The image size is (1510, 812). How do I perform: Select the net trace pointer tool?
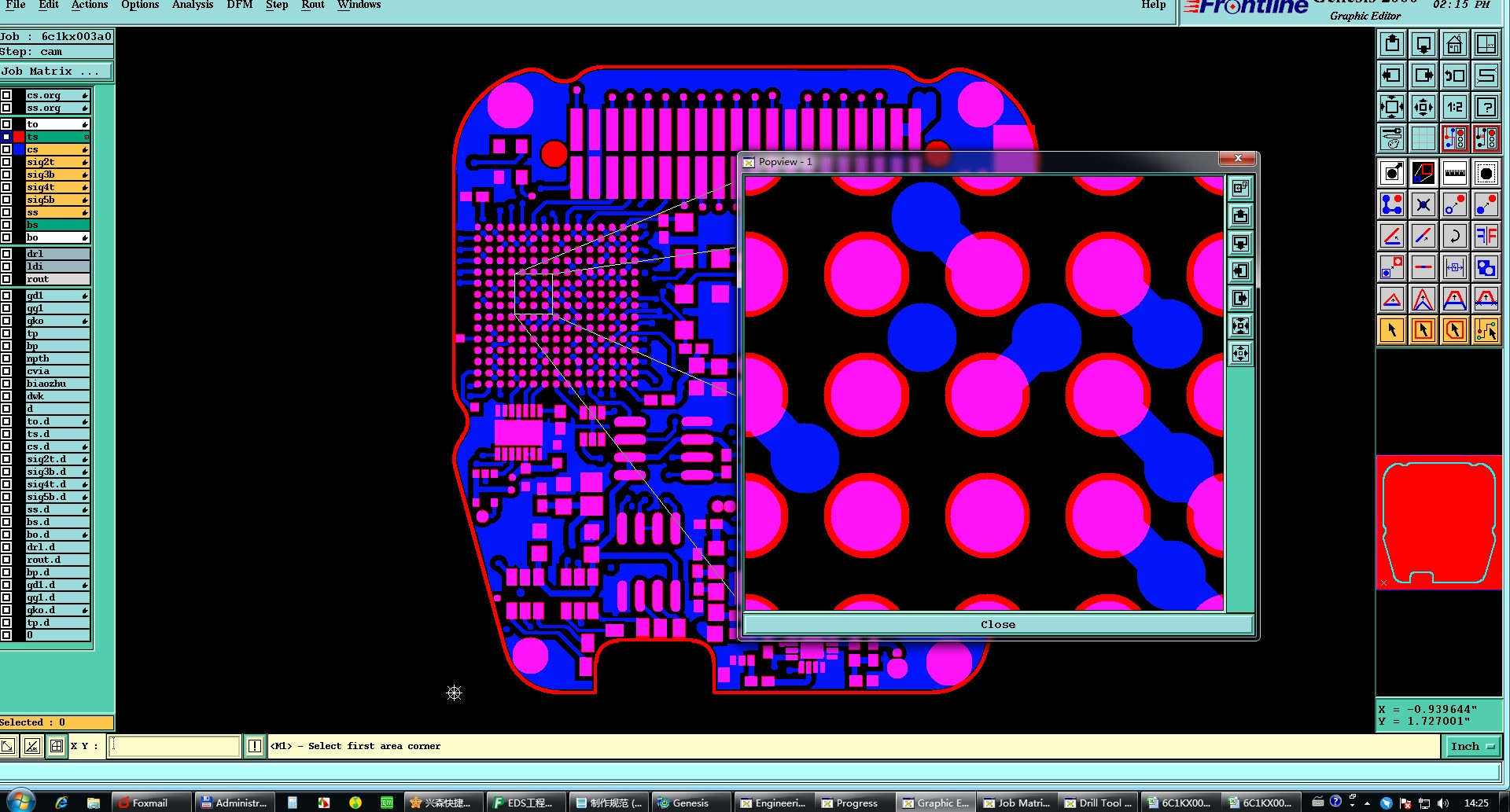coord(1486,330)
